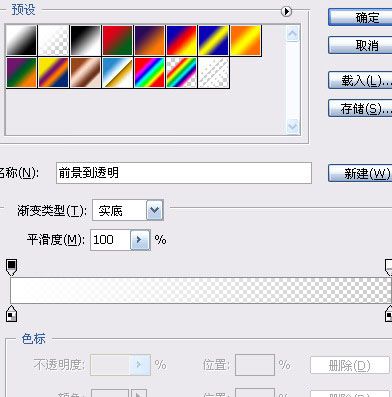Click the 取消 button
392x397 pixels.
pos(360,45)
